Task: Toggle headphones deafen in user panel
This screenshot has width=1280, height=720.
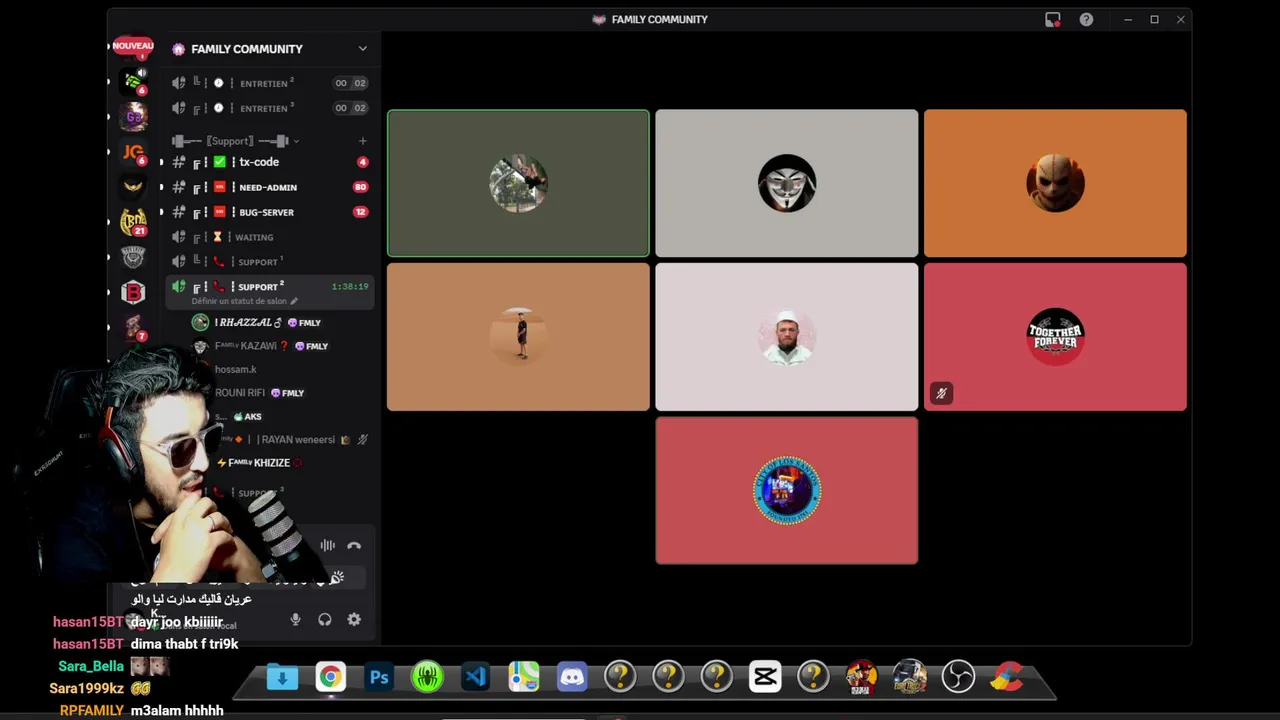Action: coord(325,620)
